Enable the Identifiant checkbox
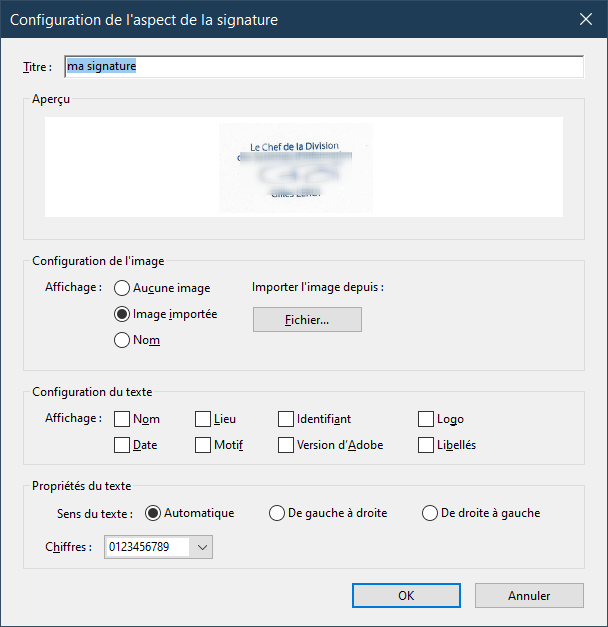Viewport: 608px width, 627px height. pyautogui.click(x=286, y=419)
